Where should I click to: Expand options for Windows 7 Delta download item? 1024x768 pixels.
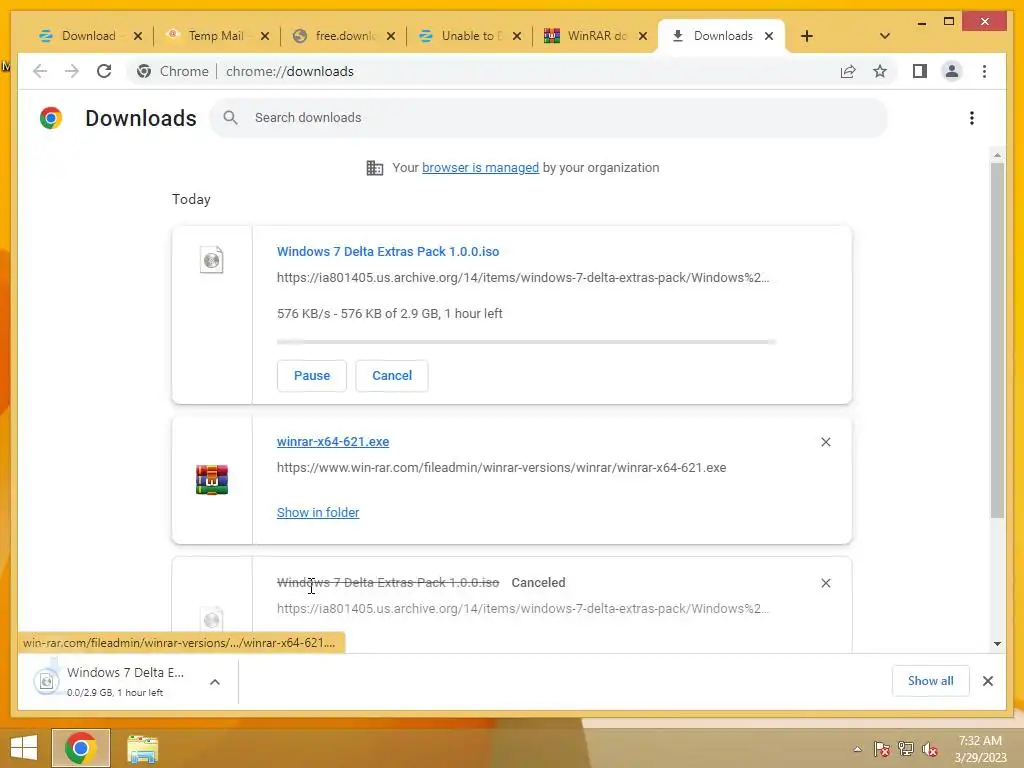(x=215, y=682)
